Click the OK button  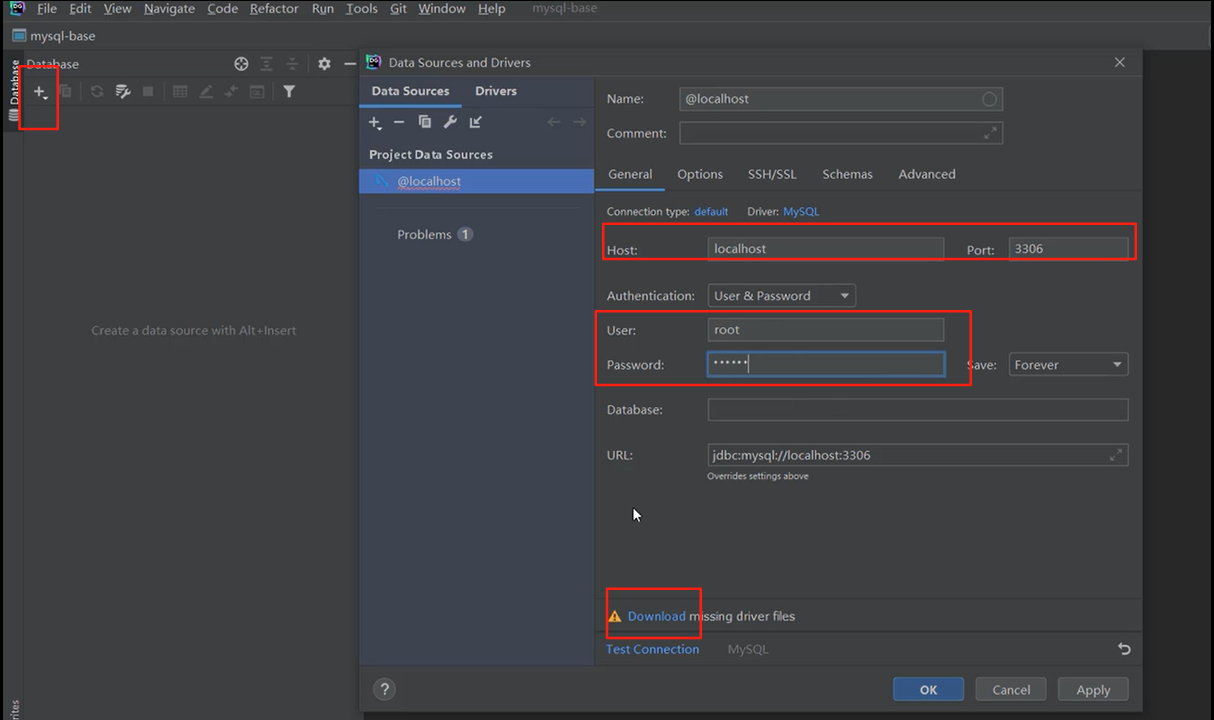928,689
